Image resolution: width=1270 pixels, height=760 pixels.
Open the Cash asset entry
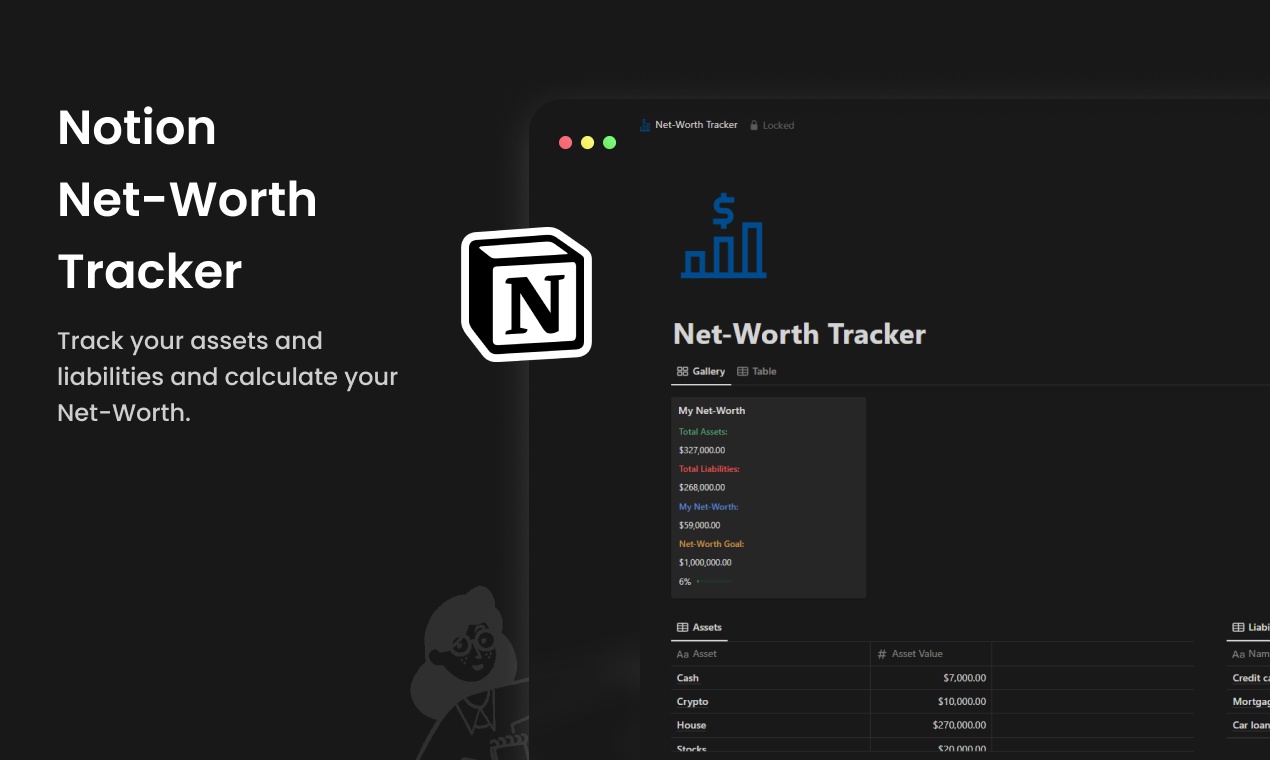coord(687,677)
